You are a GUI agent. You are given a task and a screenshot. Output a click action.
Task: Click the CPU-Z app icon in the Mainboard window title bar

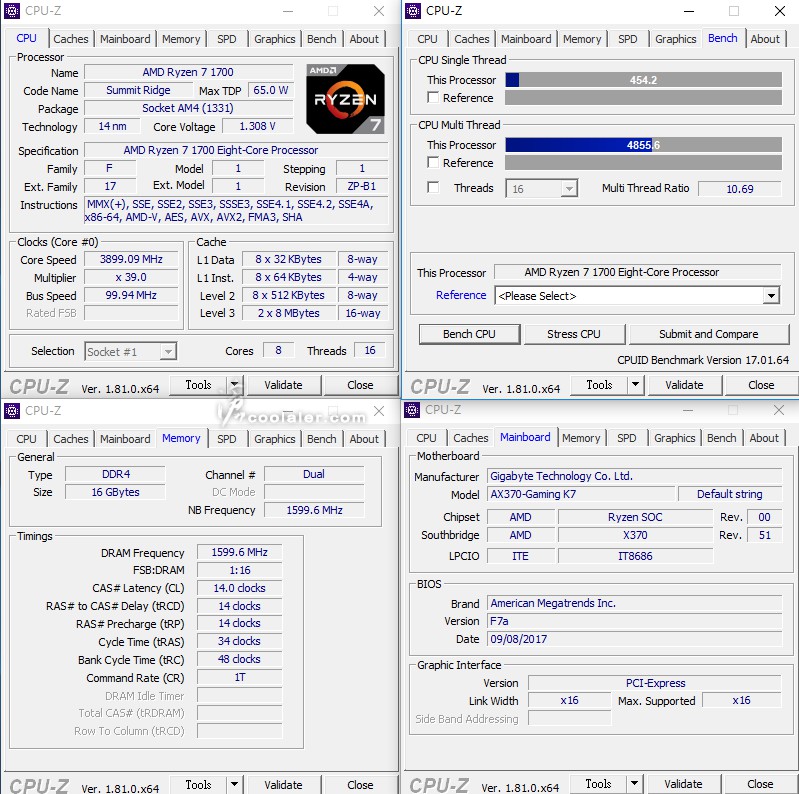[x=412, y=410]
